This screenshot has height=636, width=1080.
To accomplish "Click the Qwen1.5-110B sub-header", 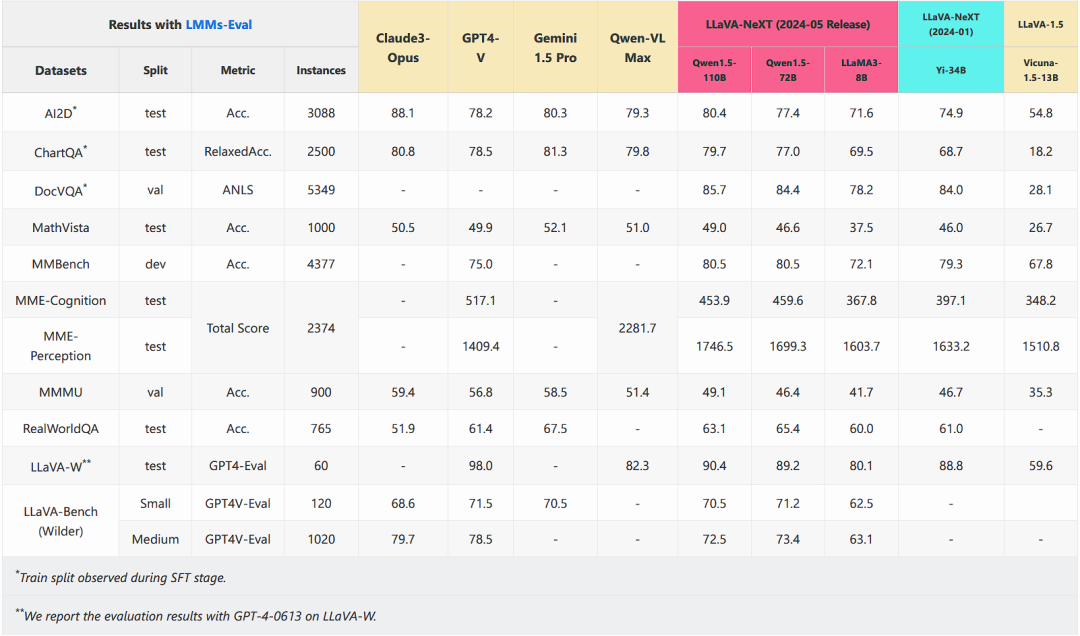I will (714, 70).
